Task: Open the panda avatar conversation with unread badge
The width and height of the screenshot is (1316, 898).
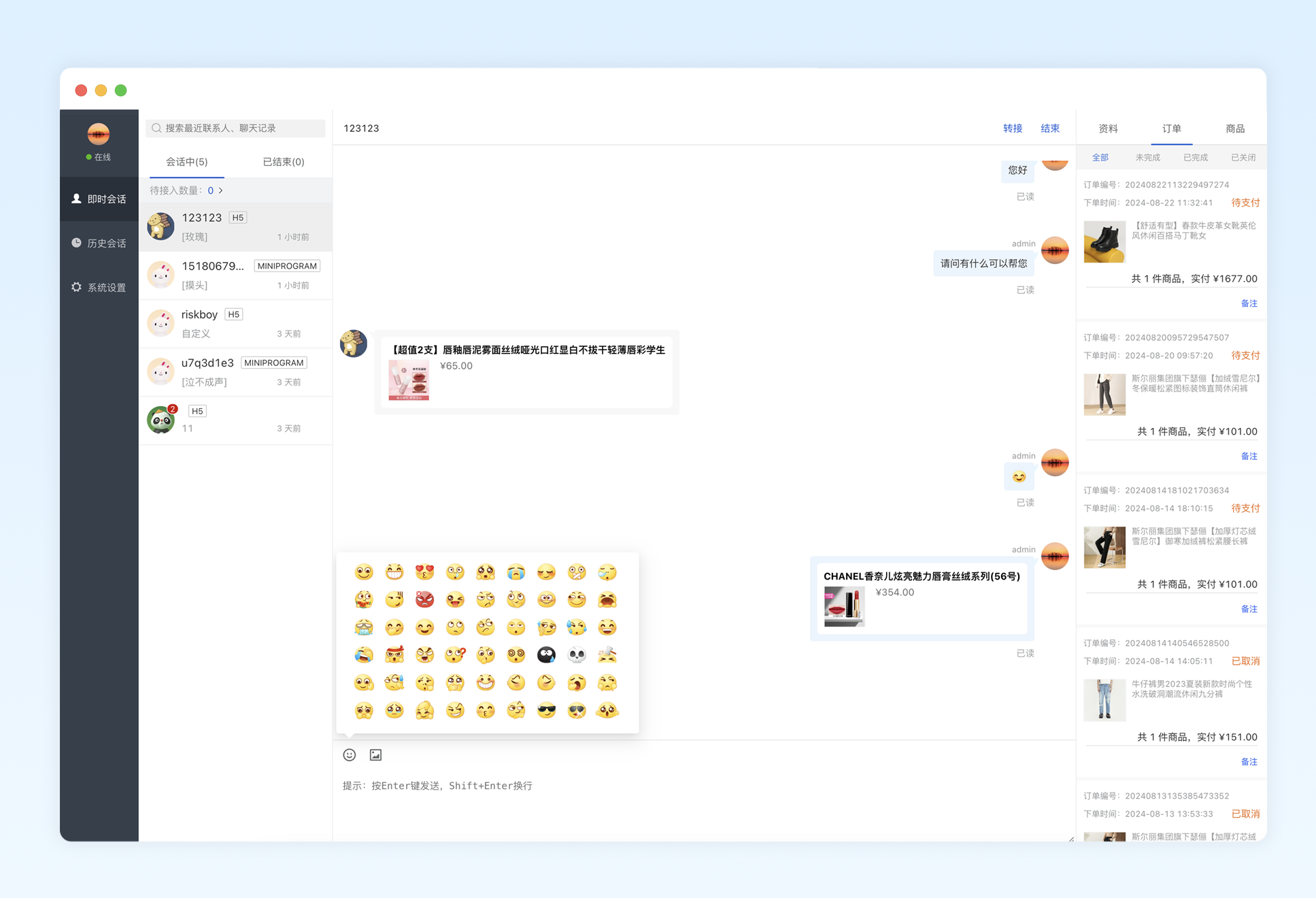Action: click(235, 420)
